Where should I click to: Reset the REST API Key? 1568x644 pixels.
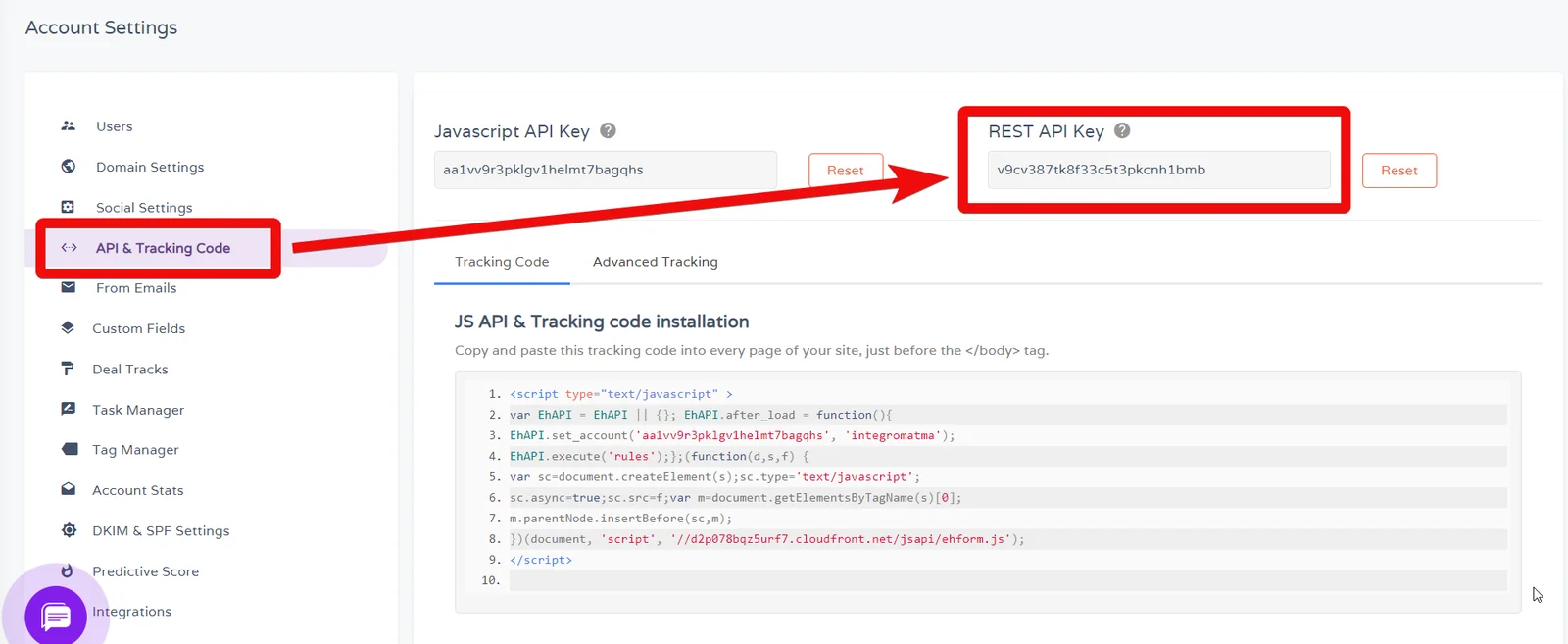(1399, 171)
